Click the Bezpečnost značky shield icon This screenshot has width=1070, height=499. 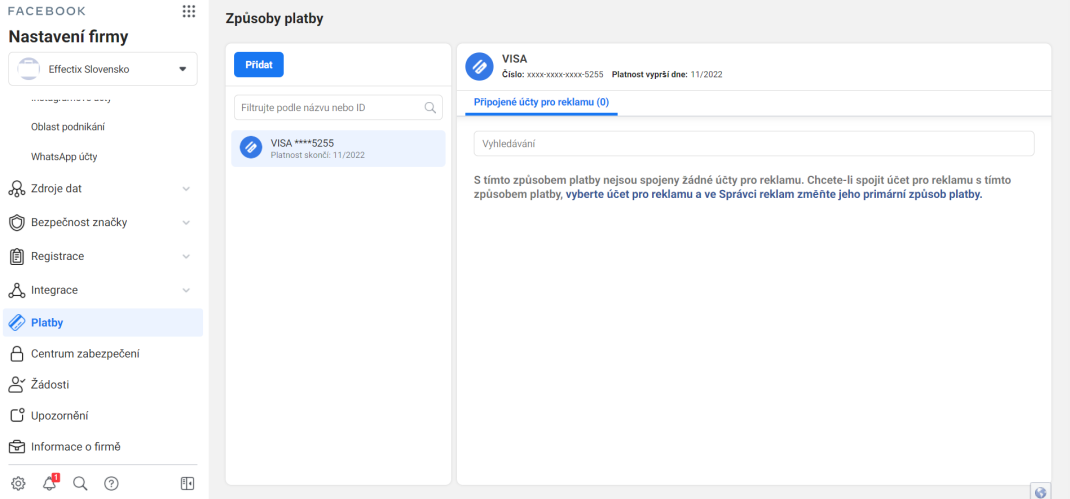pos(16,223)
